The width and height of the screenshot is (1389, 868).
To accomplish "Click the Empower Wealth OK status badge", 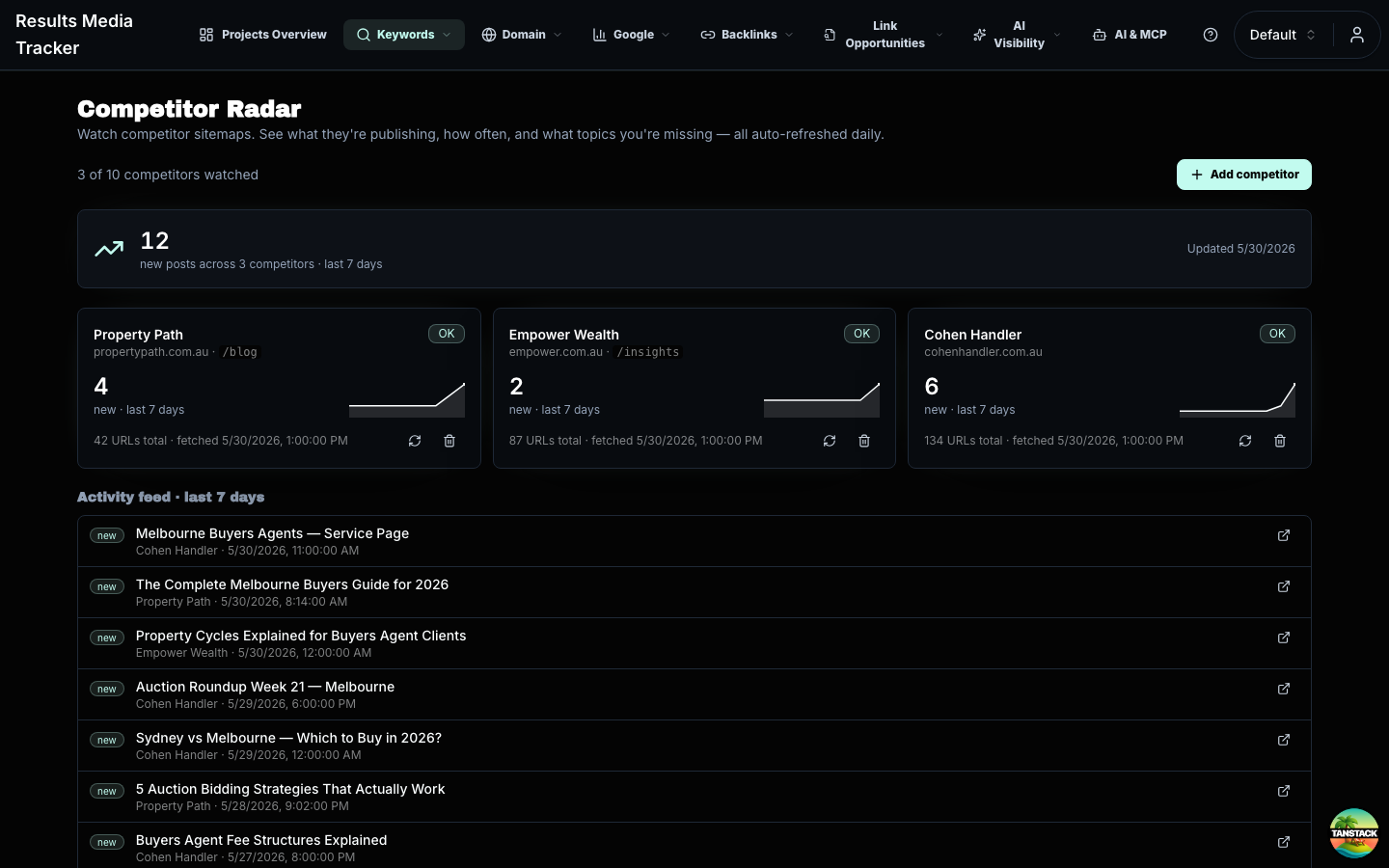I will [861, 334].
